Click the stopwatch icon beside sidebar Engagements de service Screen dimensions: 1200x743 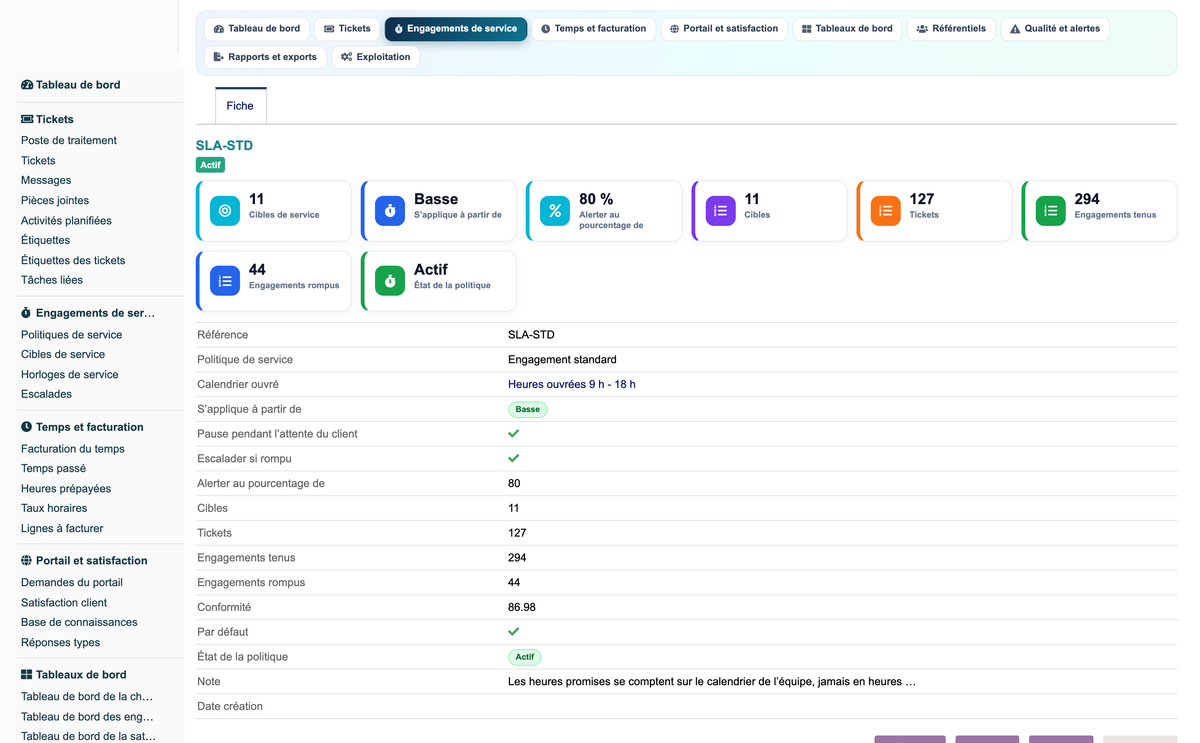(27, 313)
